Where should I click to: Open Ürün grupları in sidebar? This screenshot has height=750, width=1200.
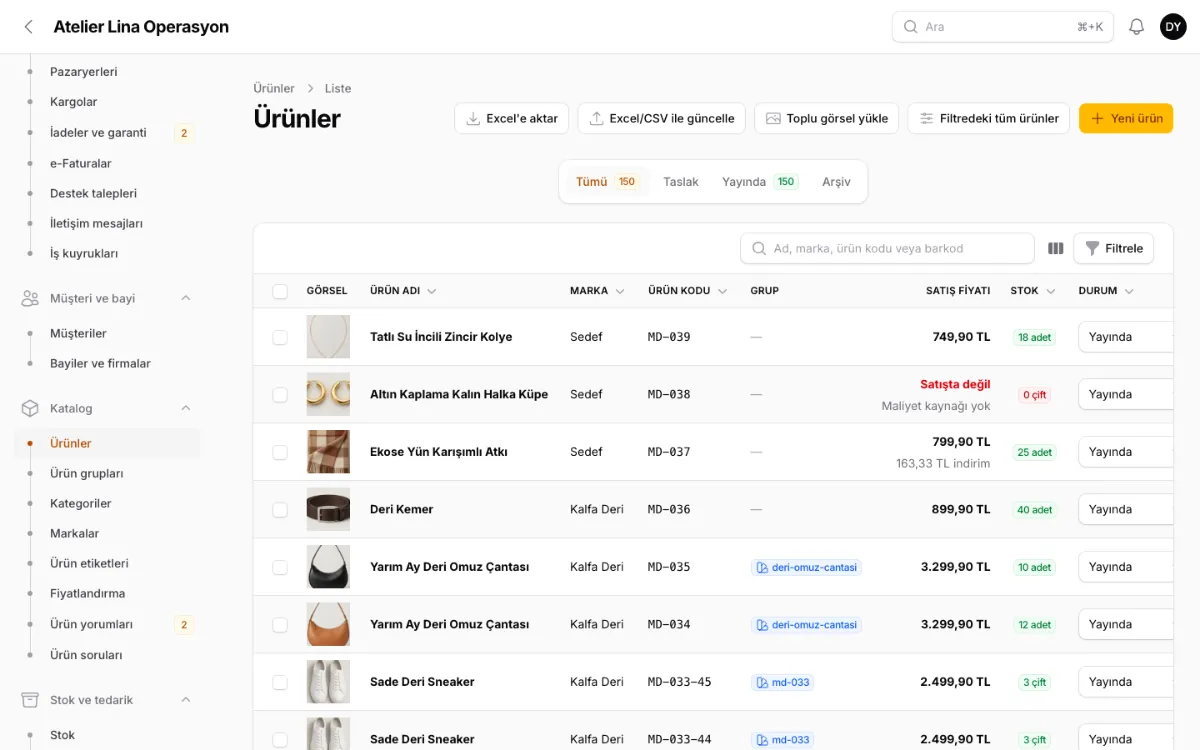point(87,474)
